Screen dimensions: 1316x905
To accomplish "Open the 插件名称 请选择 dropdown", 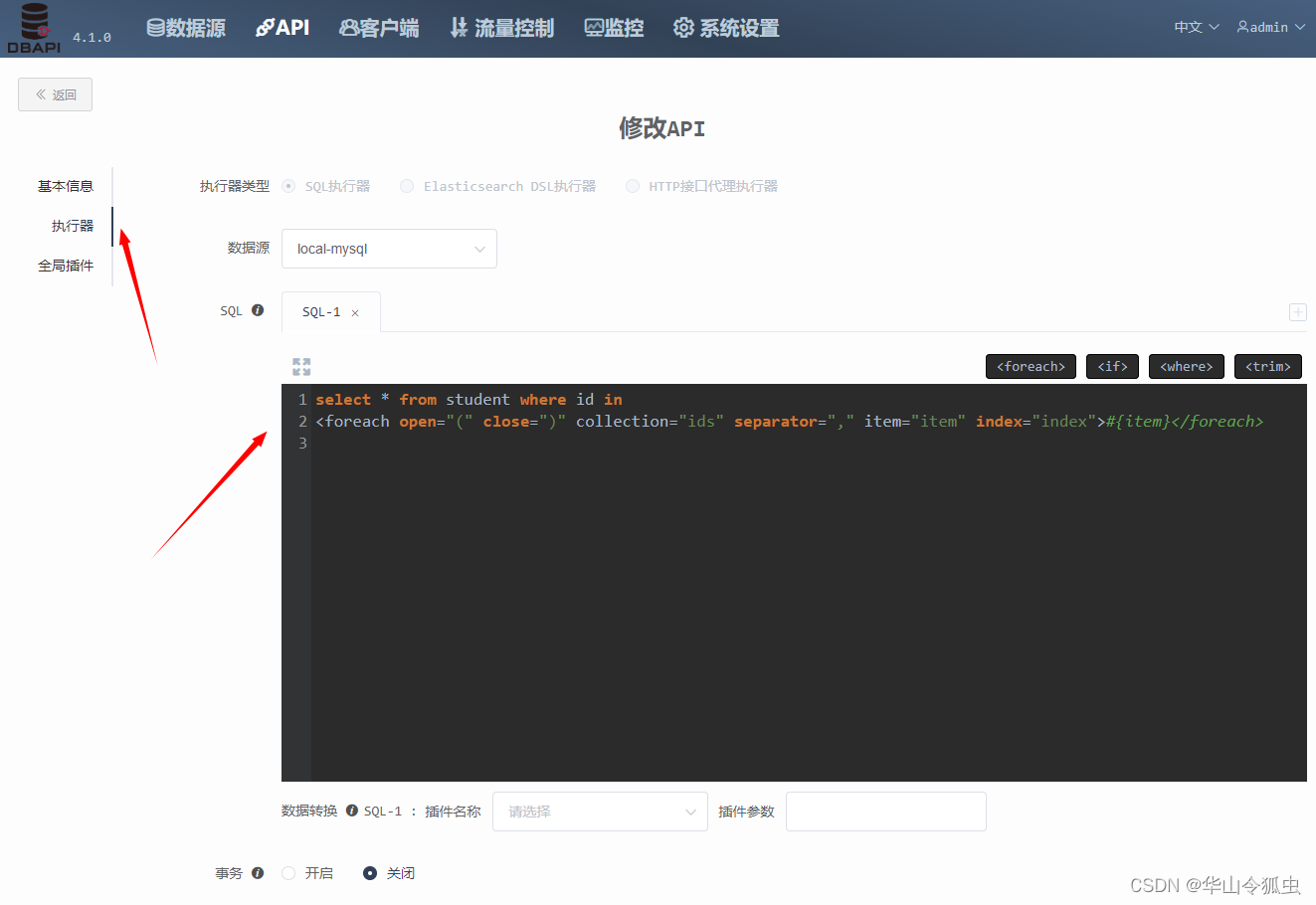I will 600,812.
